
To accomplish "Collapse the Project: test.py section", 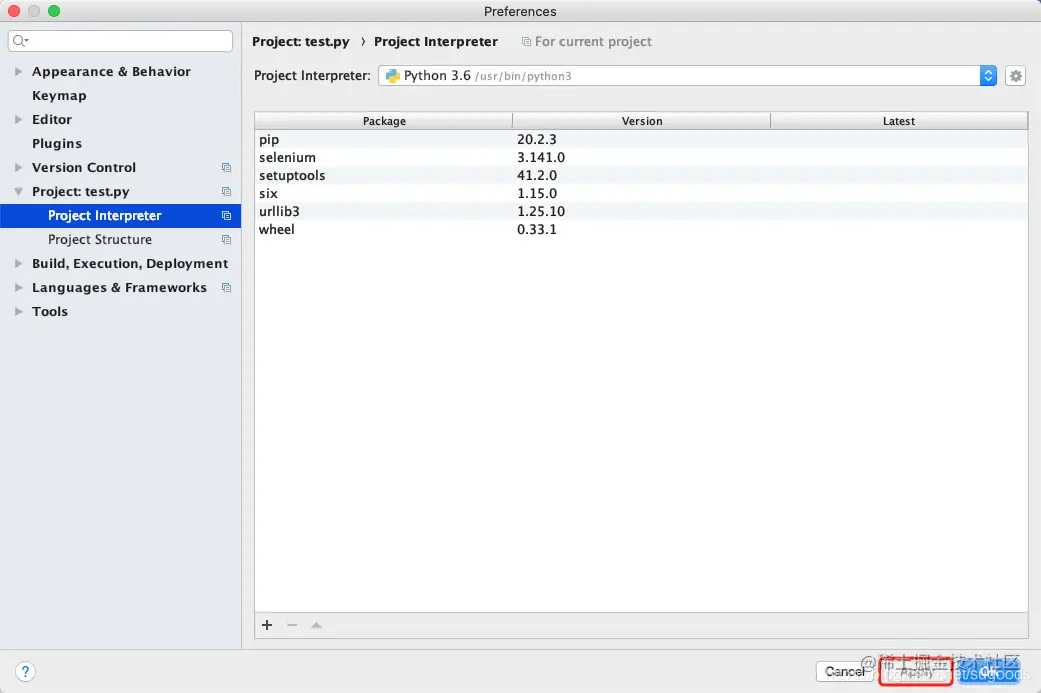I will 19,191.
